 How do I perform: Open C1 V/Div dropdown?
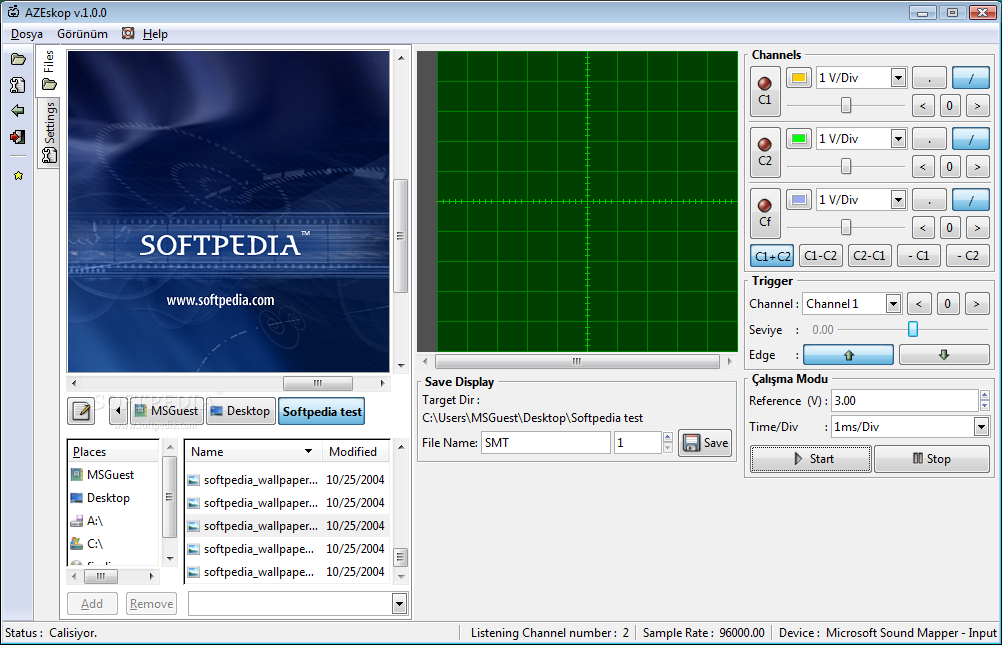pos(898,78)
